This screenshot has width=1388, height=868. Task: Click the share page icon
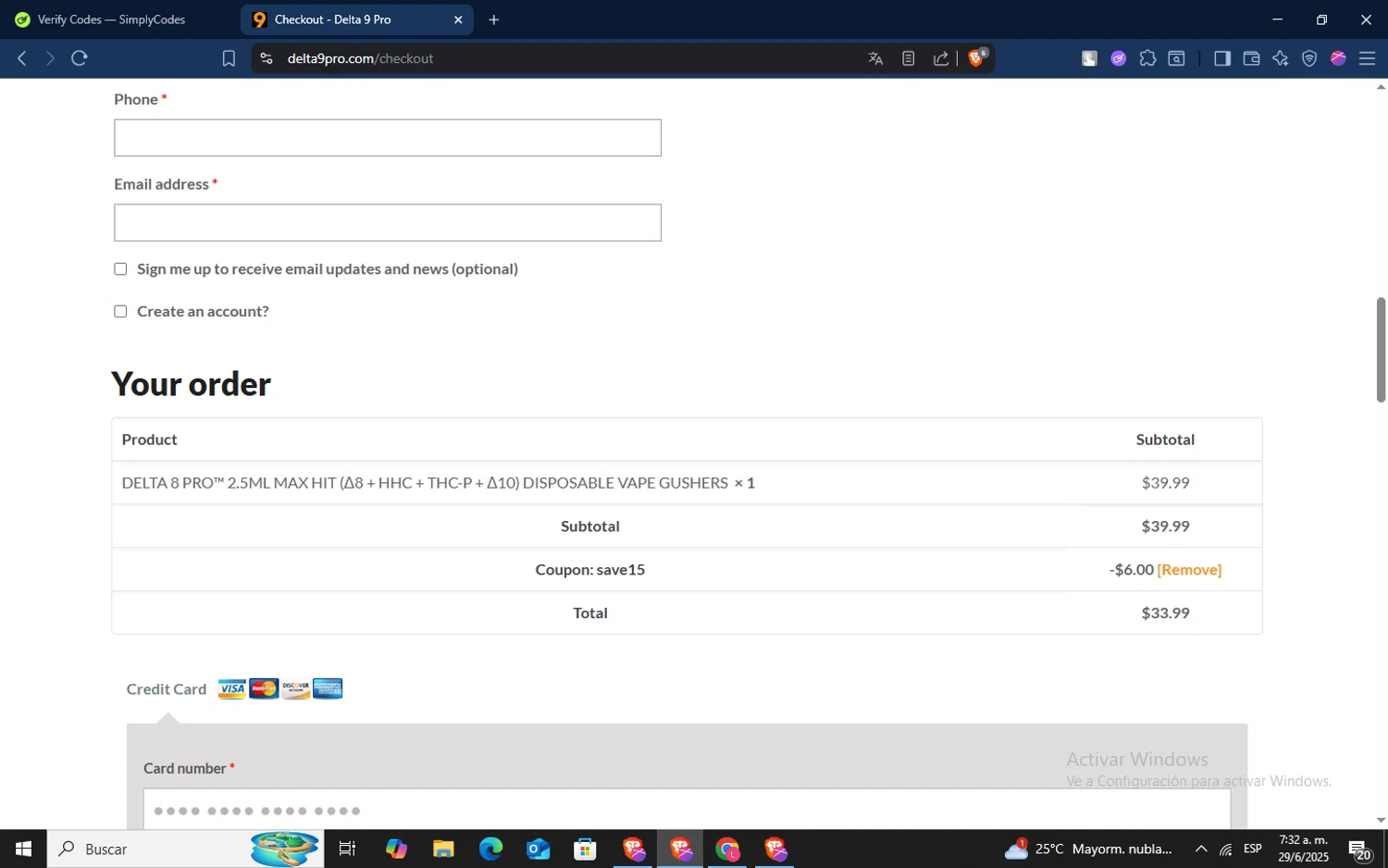coord(941,58)
